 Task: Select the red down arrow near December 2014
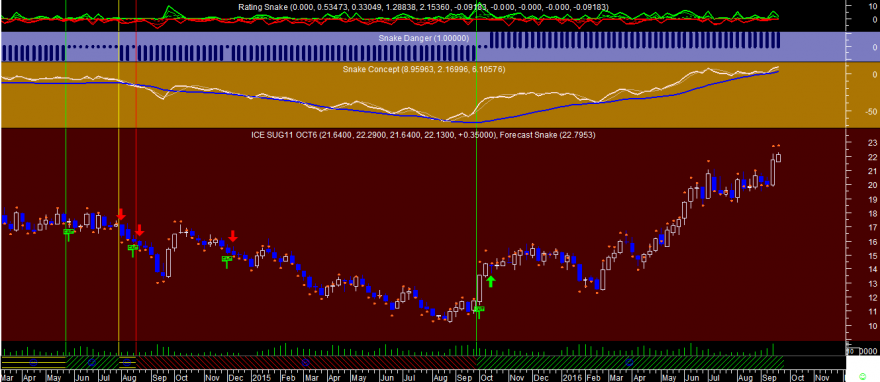point(232,236)
